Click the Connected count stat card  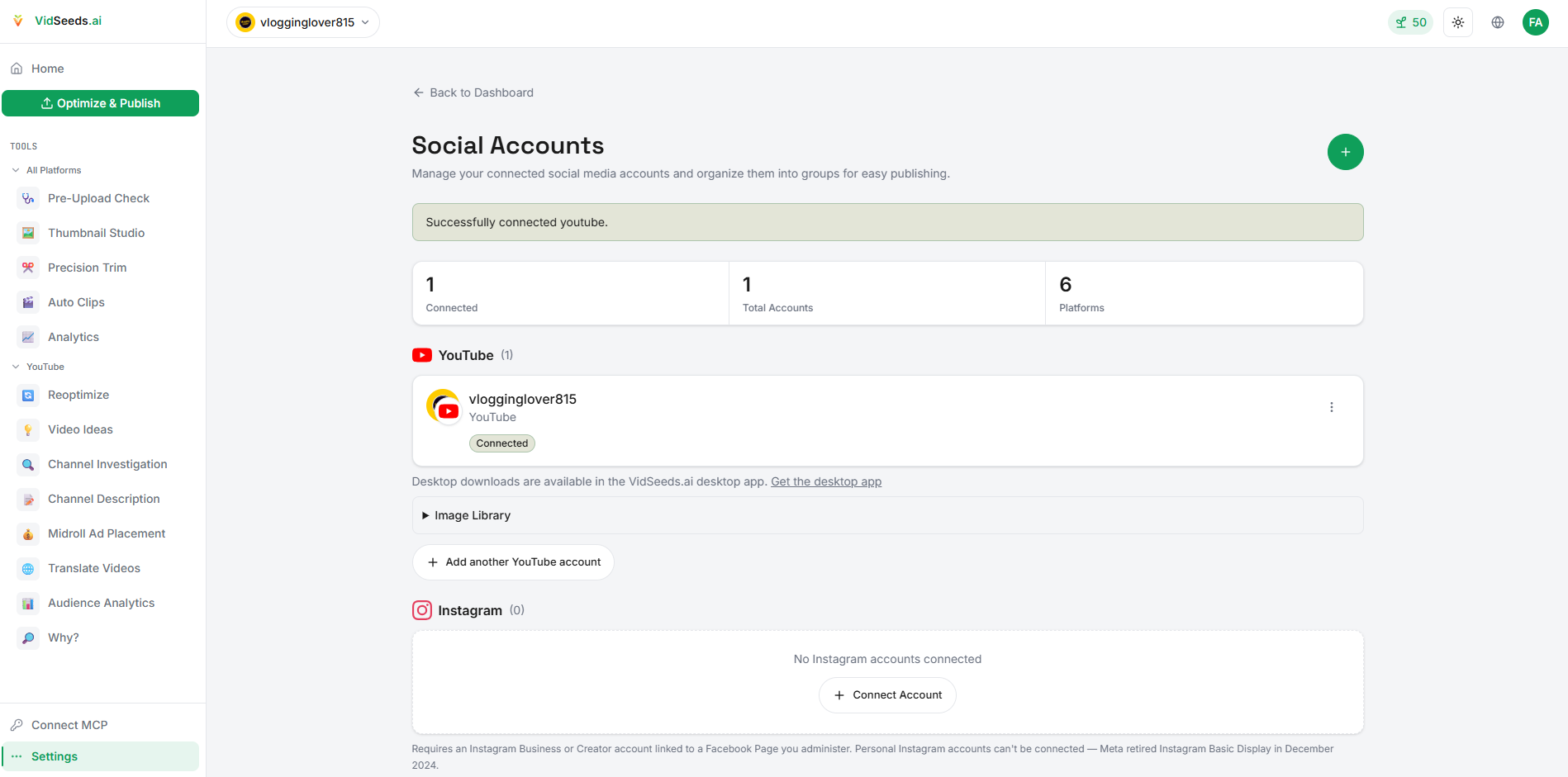coord(571,293)
